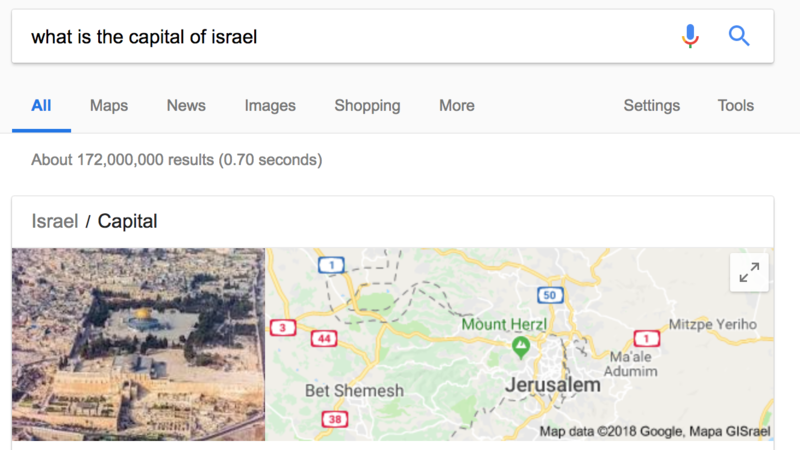Image resolution: width=800 pixels, height=450 pixels.
Task: Click the Mount Herzl green map marker
Action: (x=520, y=347)
